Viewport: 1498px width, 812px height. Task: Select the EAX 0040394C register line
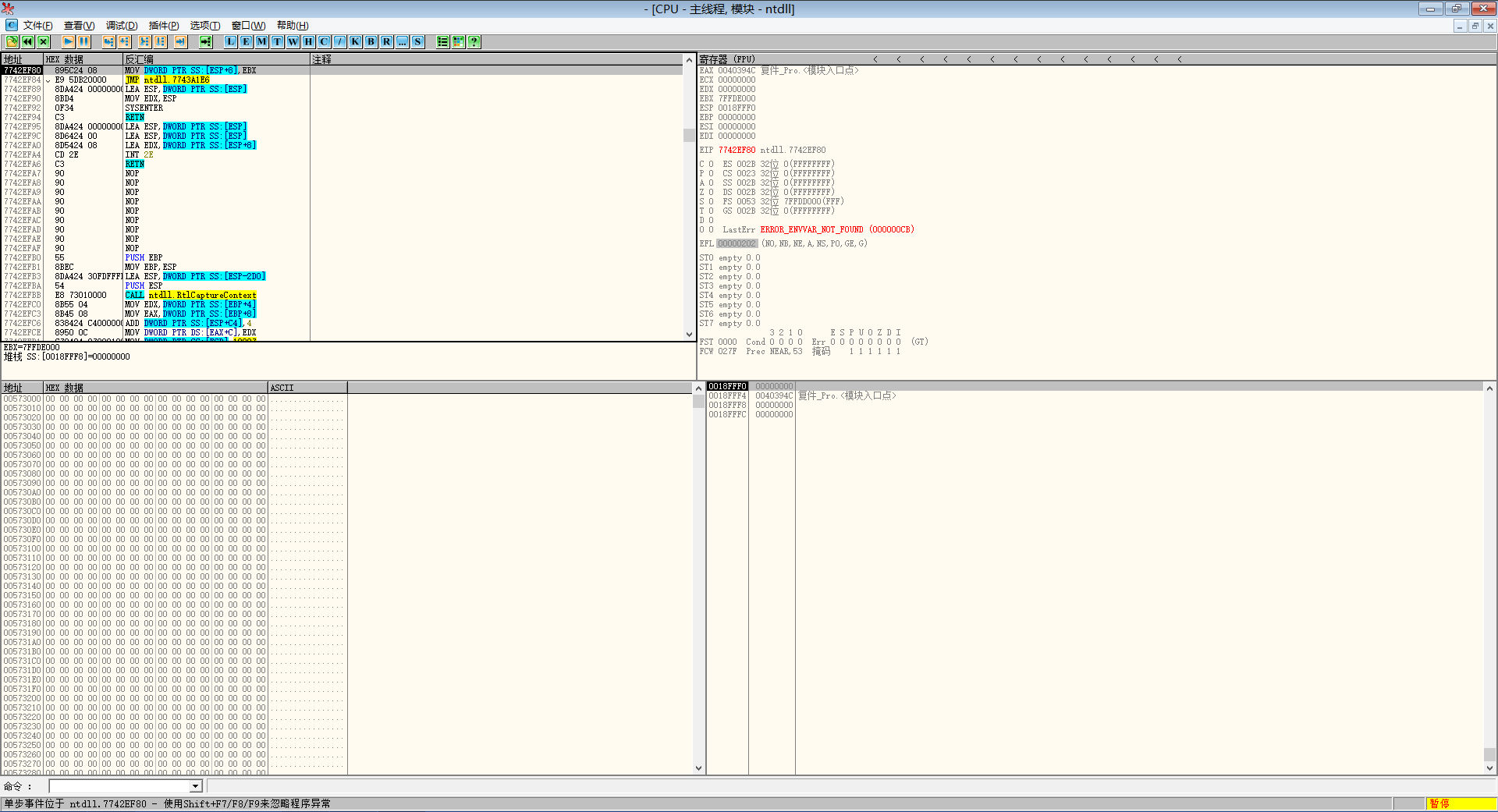[x=779, y=70]
